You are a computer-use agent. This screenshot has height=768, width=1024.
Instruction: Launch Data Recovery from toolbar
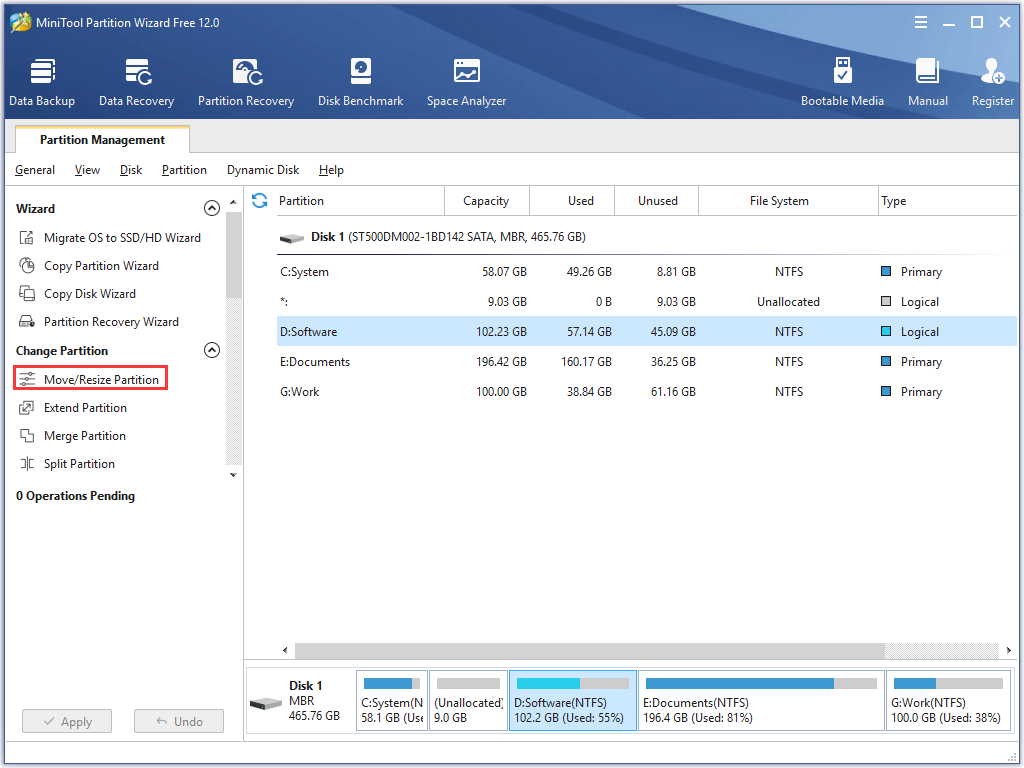coord(136,82)
